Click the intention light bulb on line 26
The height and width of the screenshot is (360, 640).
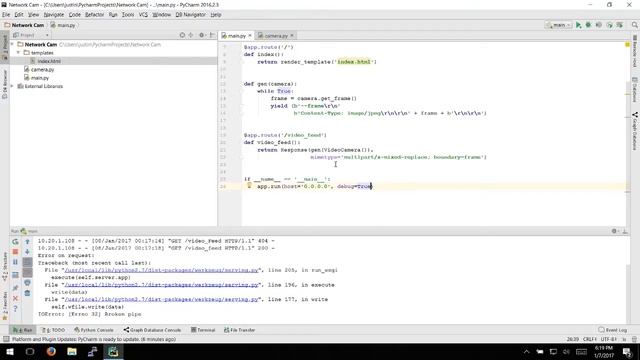click(x=249, y=186)
